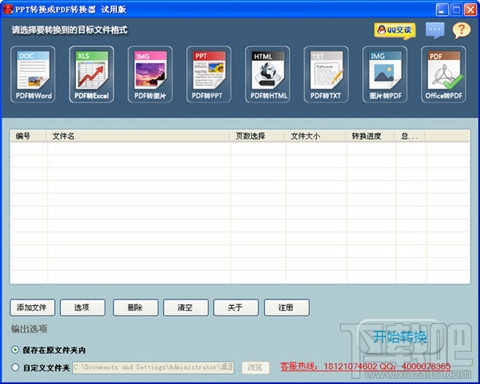Close the converter window
Screen dimensions: 480x384
click(x=470, y=10)
